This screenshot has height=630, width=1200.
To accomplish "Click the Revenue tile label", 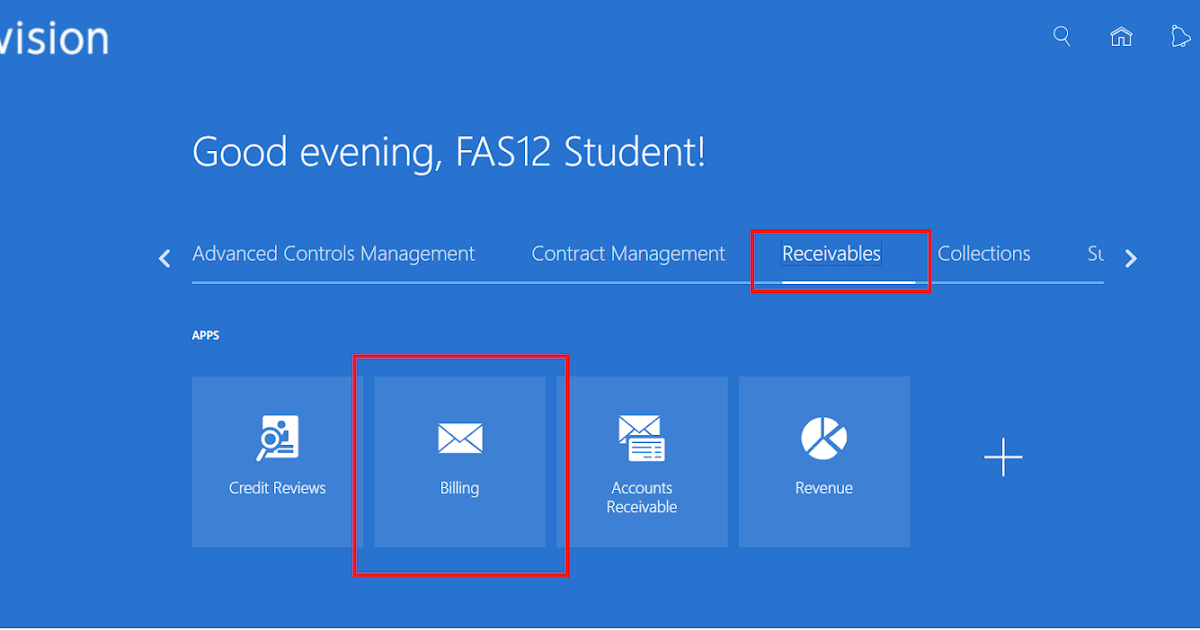I will point(824,489).
